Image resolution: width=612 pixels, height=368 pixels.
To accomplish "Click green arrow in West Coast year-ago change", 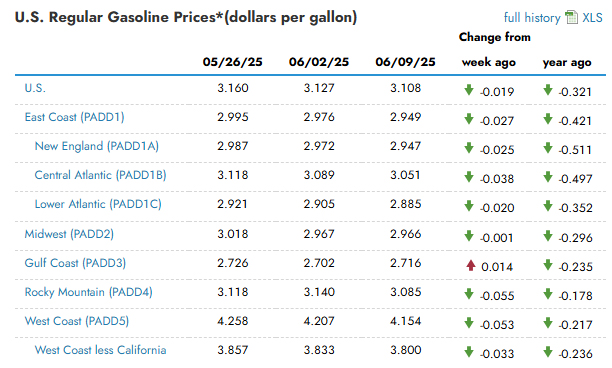I will click(x=548, y=323).
